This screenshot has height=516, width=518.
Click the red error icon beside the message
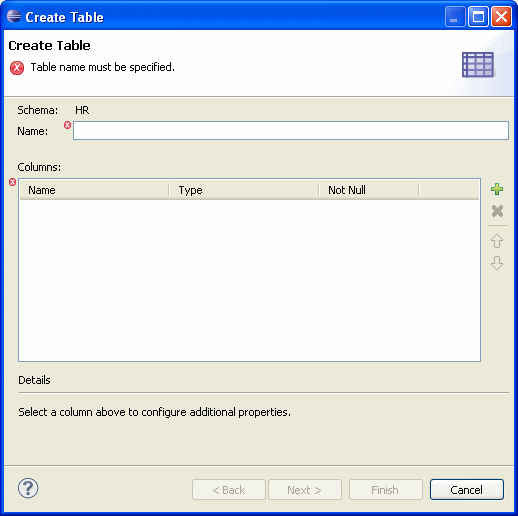[x=17, y=68]
